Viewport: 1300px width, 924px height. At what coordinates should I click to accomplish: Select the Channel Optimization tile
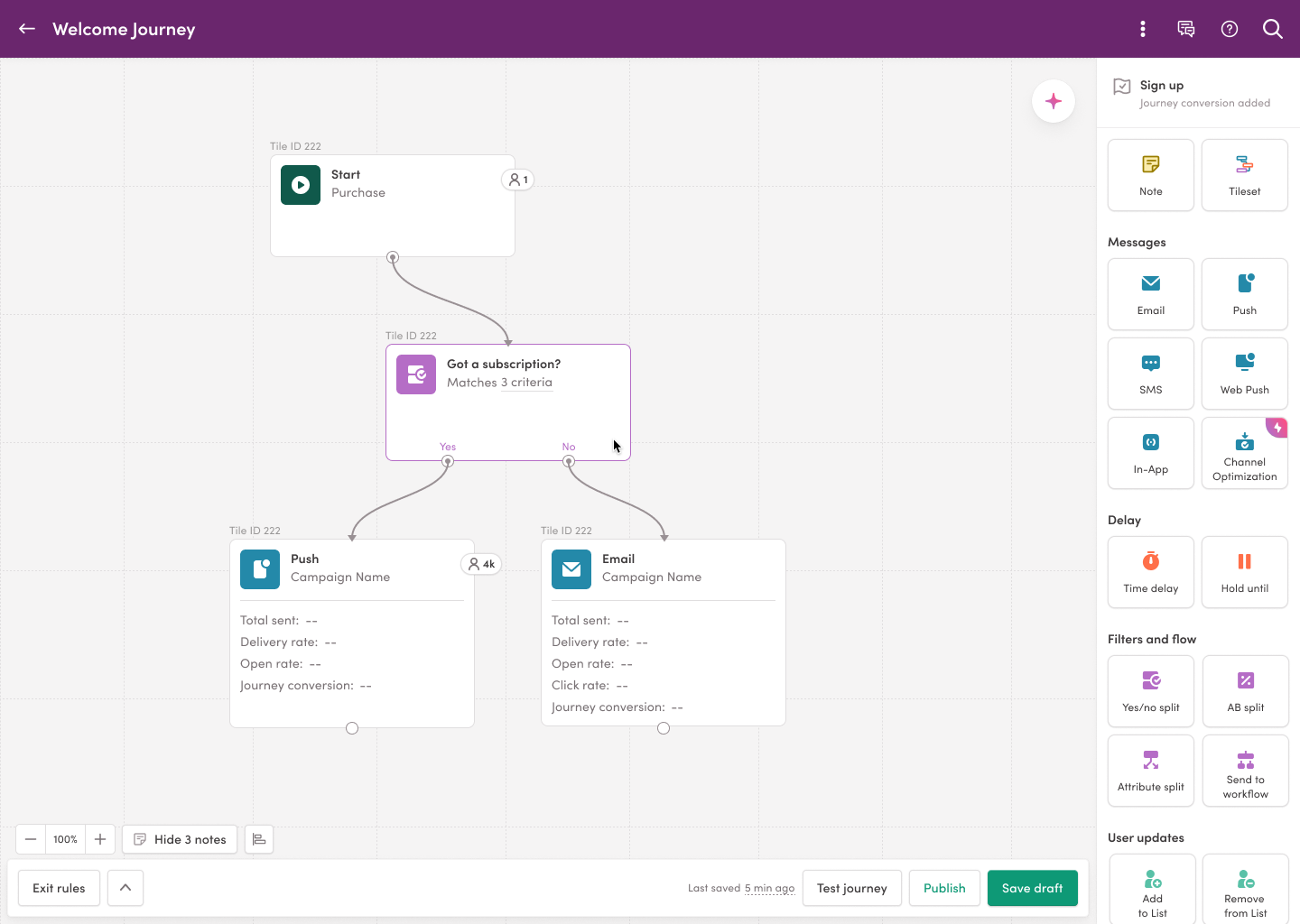pyautogui.click(x=1245, y=453)
